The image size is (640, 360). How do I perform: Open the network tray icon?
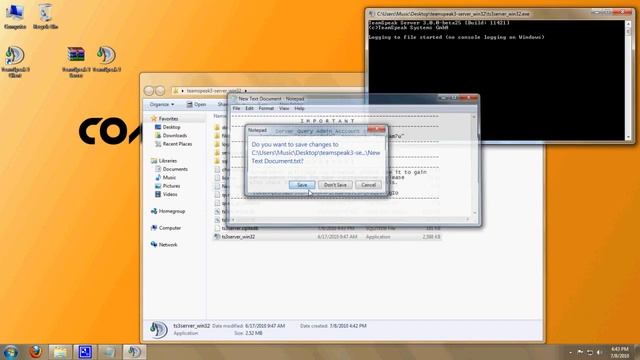tap(590, 352)
